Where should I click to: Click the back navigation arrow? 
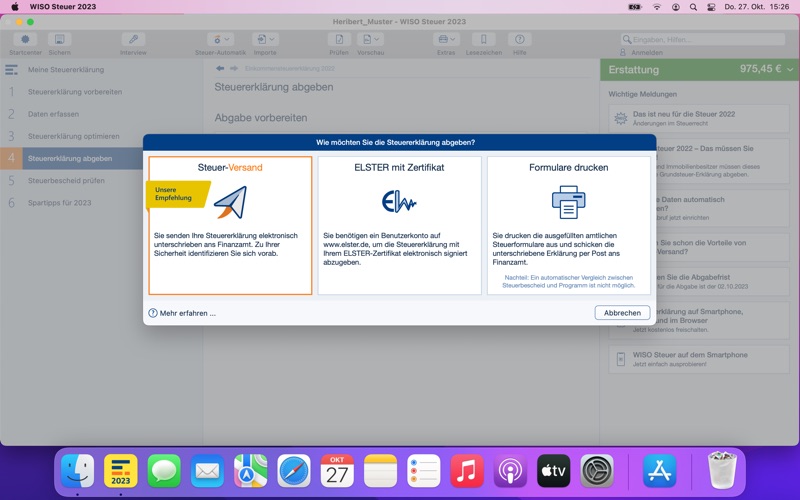point(220,68)
